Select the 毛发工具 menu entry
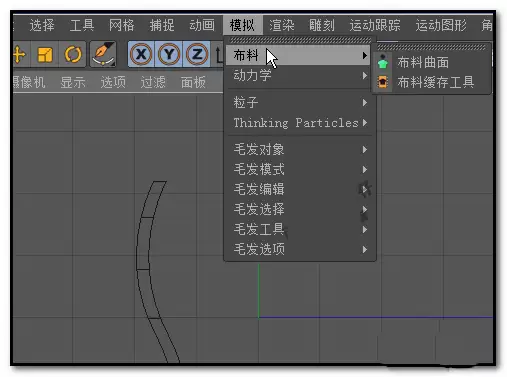507x377 pixels. (299, 229)
